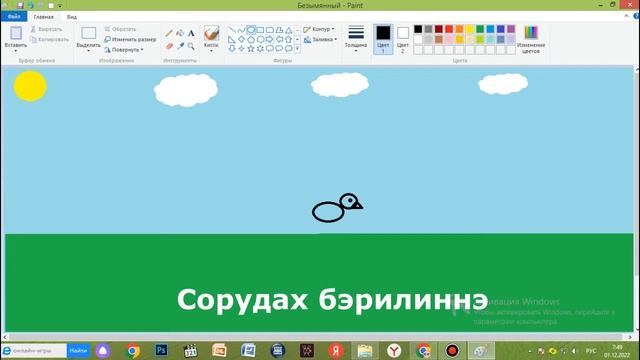Viewport: 640px width, 360px height.
Task: Open Yandex red Я icon in taskbar
Action: click(x=336, y=351)
